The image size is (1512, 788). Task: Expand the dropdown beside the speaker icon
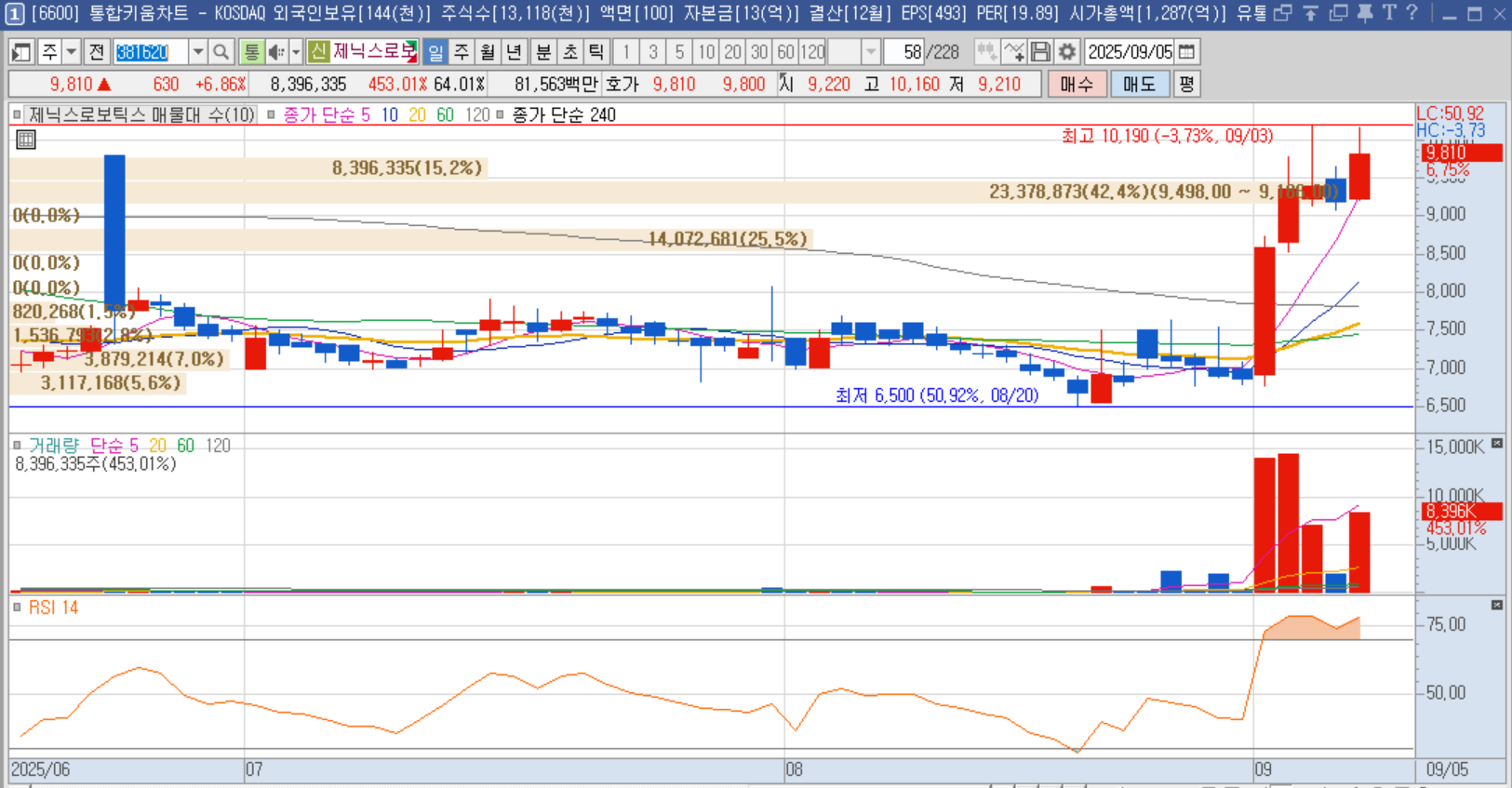tap(296, 52)
